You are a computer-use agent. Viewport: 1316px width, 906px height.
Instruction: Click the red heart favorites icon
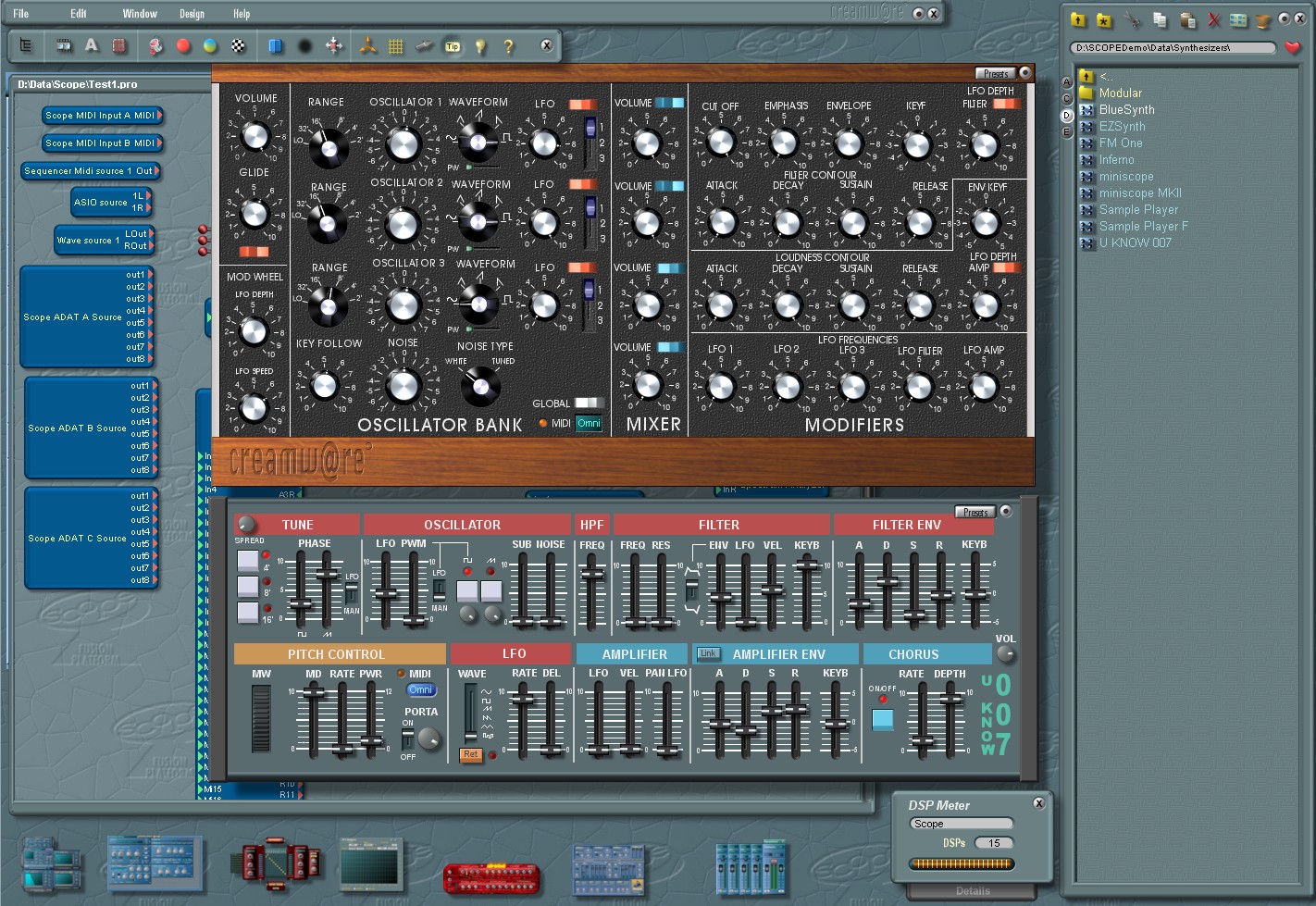pos(1293,47)
